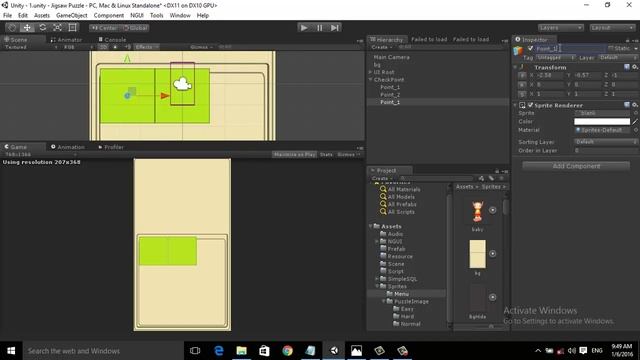
Task: Open the Layers dropdown
Action: (x=560, y=28)
